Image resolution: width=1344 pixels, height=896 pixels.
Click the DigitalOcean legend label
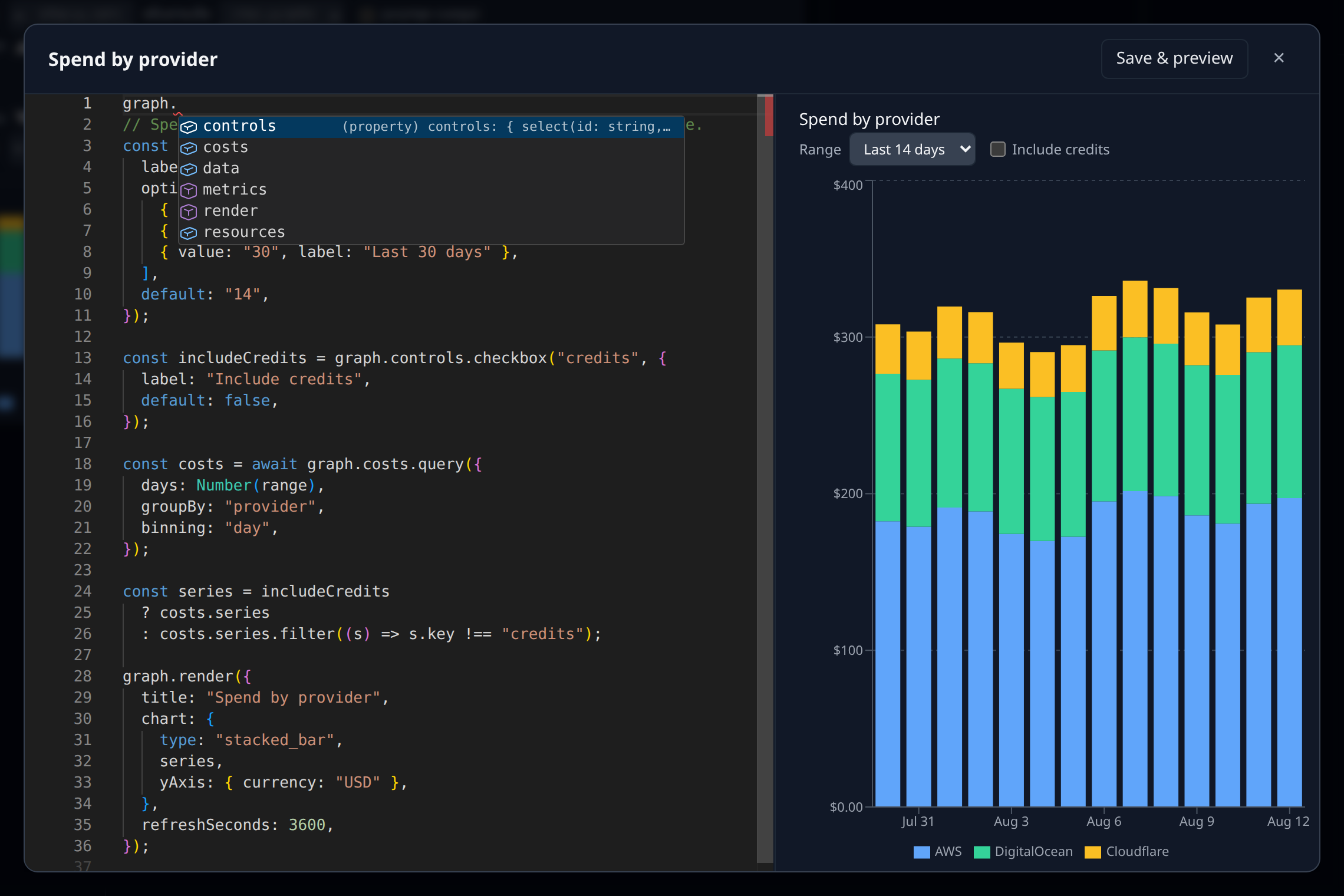pos(1033,851)
